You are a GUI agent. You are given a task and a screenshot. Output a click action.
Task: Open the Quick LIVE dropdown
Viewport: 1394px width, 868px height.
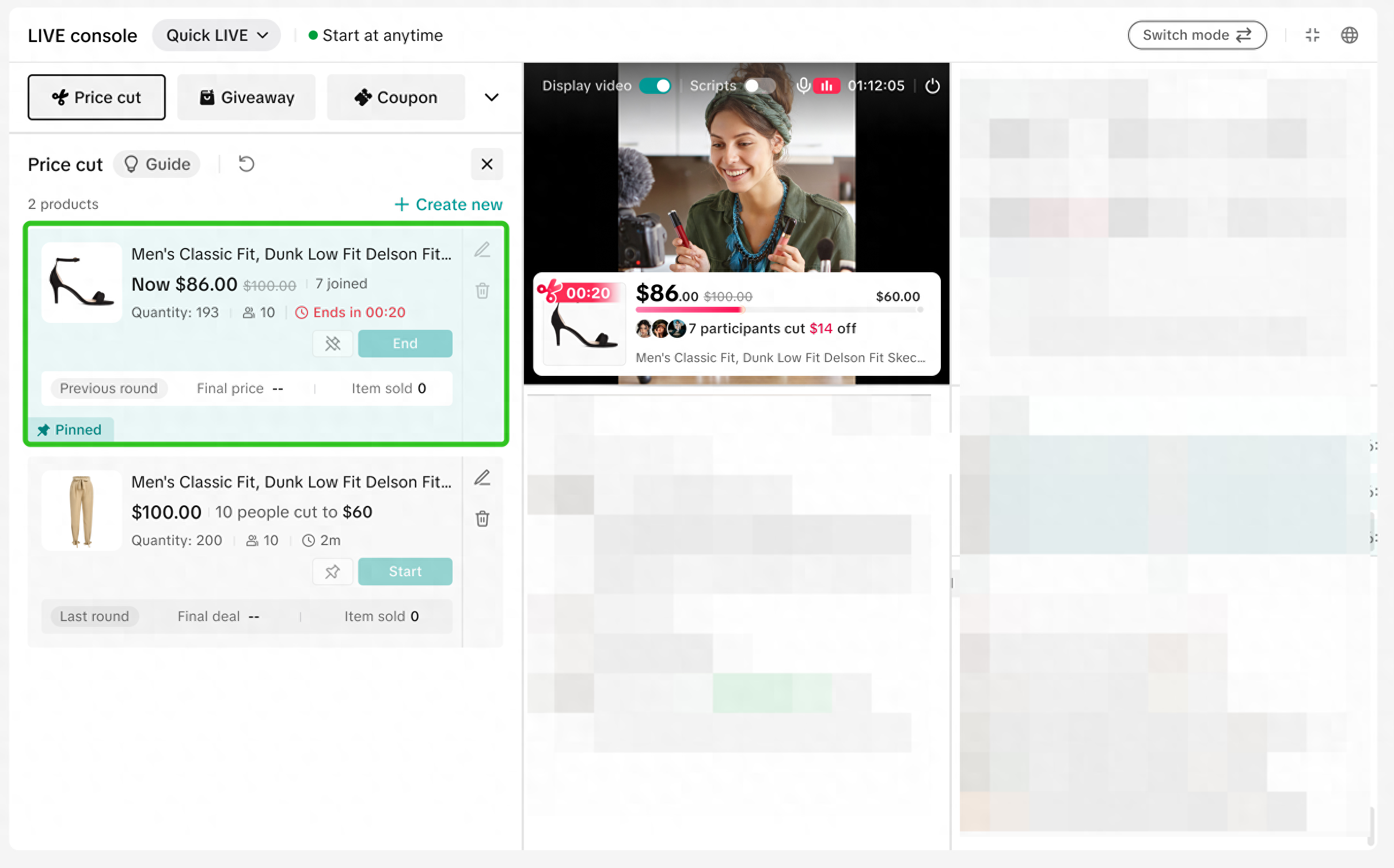216,35
